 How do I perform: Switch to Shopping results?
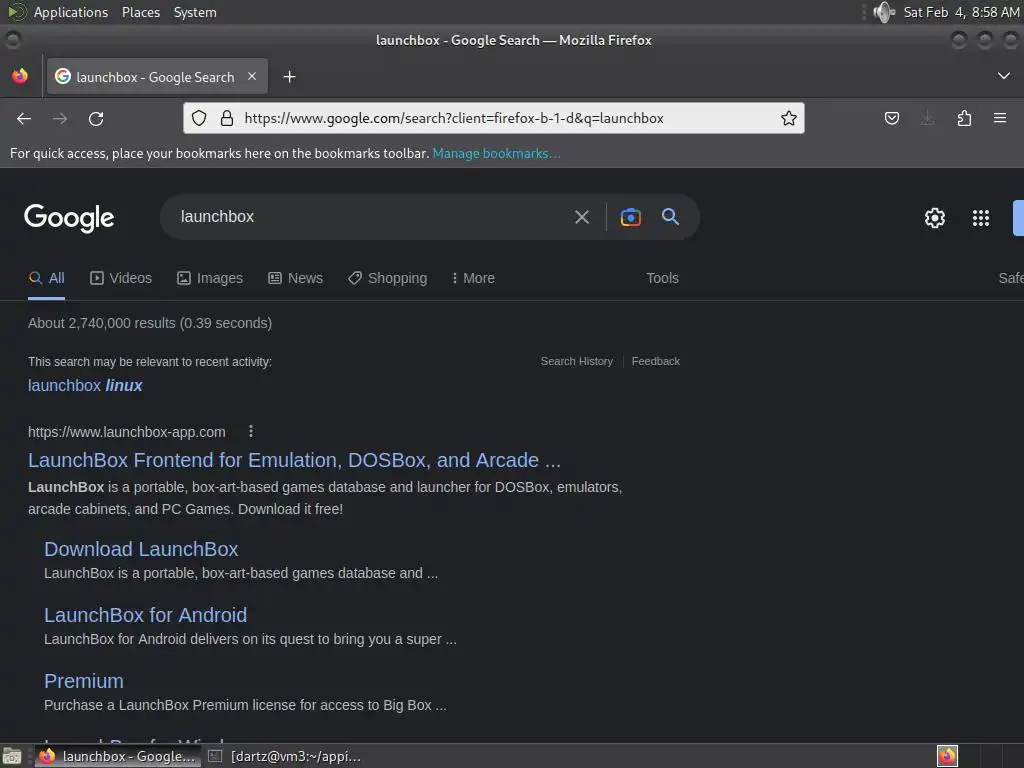[387, 278]
